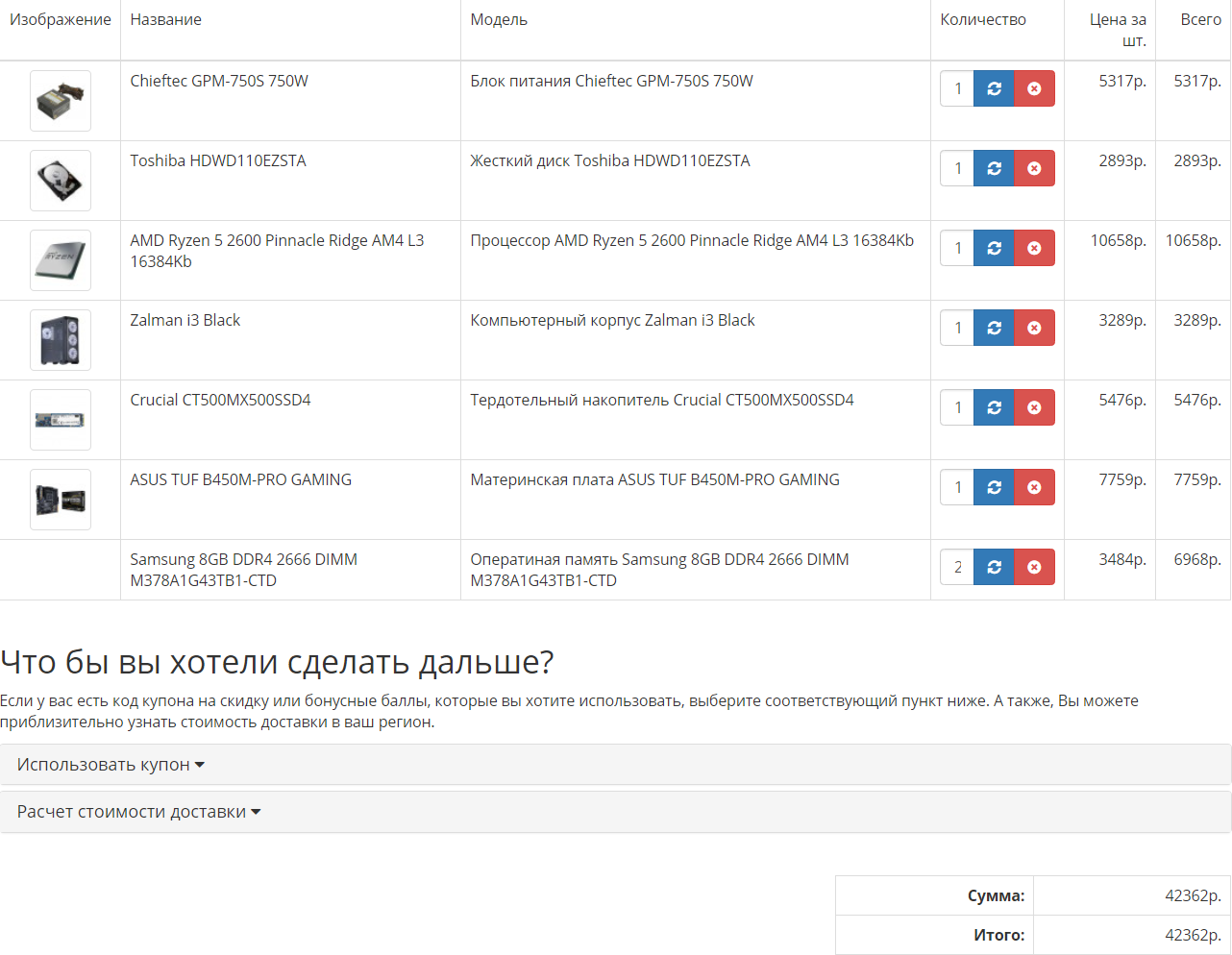Open Chieftec GPM-750S 750W product link

[219, 81]
